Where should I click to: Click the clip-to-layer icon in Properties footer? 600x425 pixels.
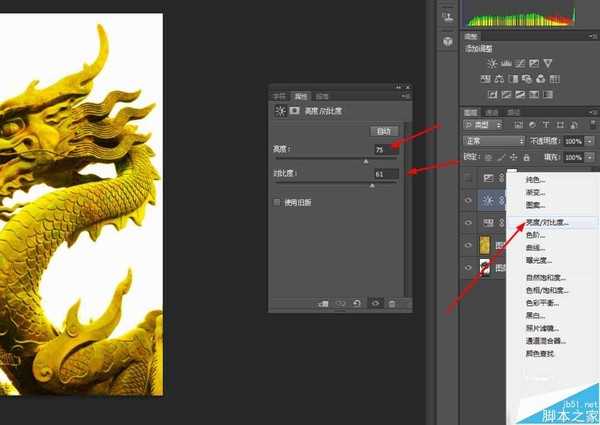click(322, 303)
